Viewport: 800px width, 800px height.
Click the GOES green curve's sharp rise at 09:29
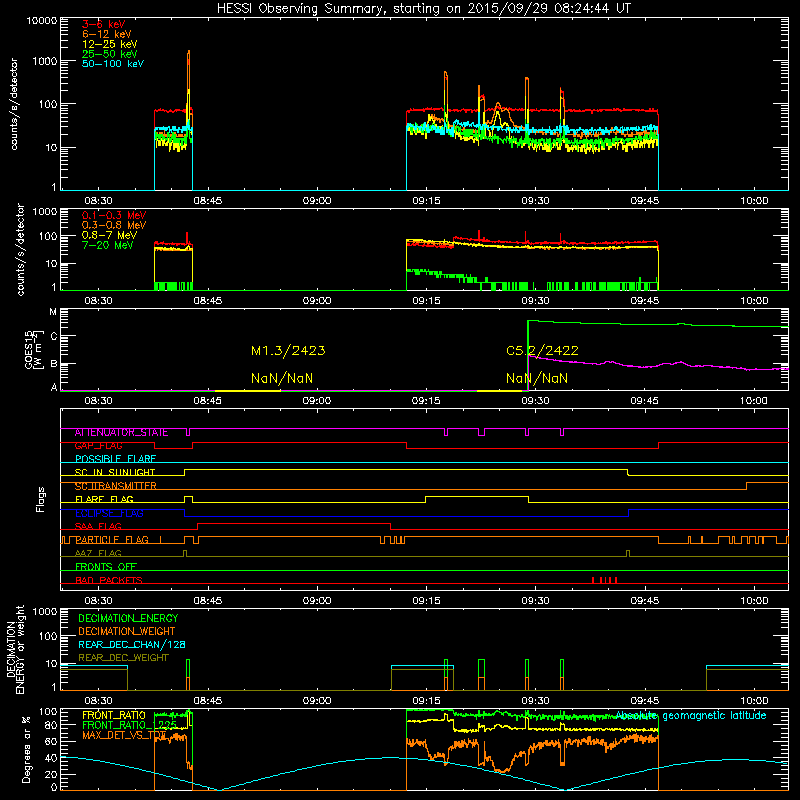tap(528, 356)
